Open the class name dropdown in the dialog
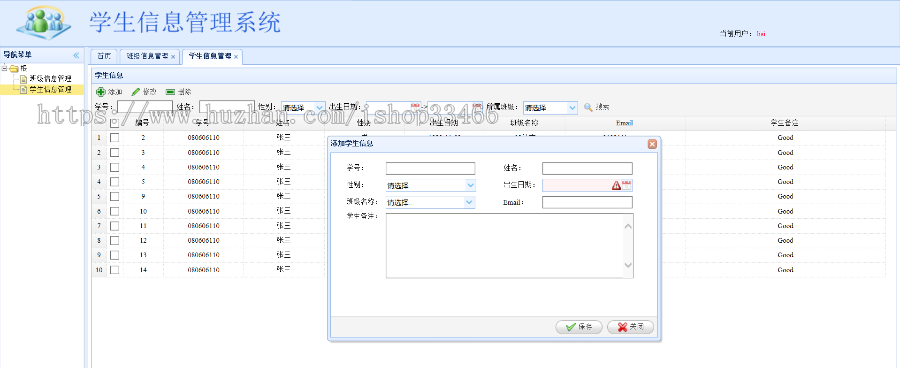The height and width of the screenshot is (368, 900). coord(470,202)
